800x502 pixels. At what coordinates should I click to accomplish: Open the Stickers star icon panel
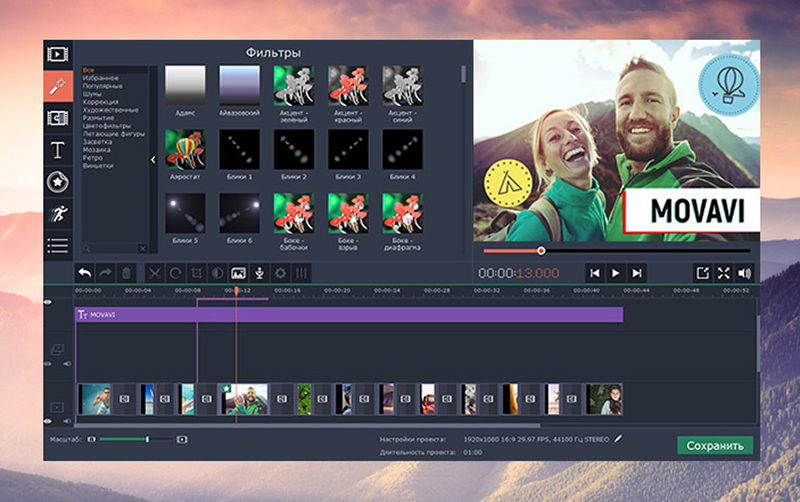[59, 181]
